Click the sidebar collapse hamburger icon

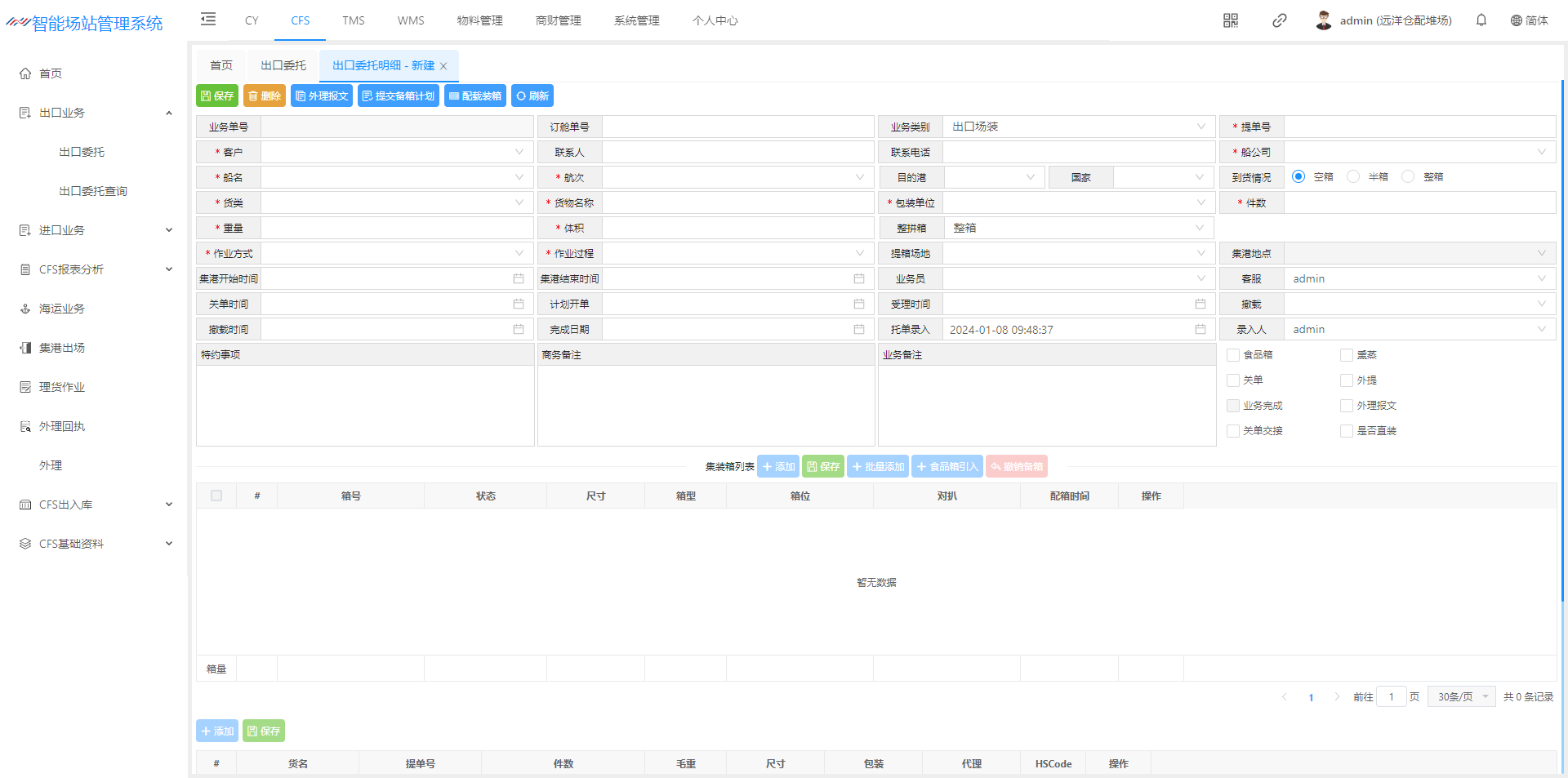pos(208,20)
